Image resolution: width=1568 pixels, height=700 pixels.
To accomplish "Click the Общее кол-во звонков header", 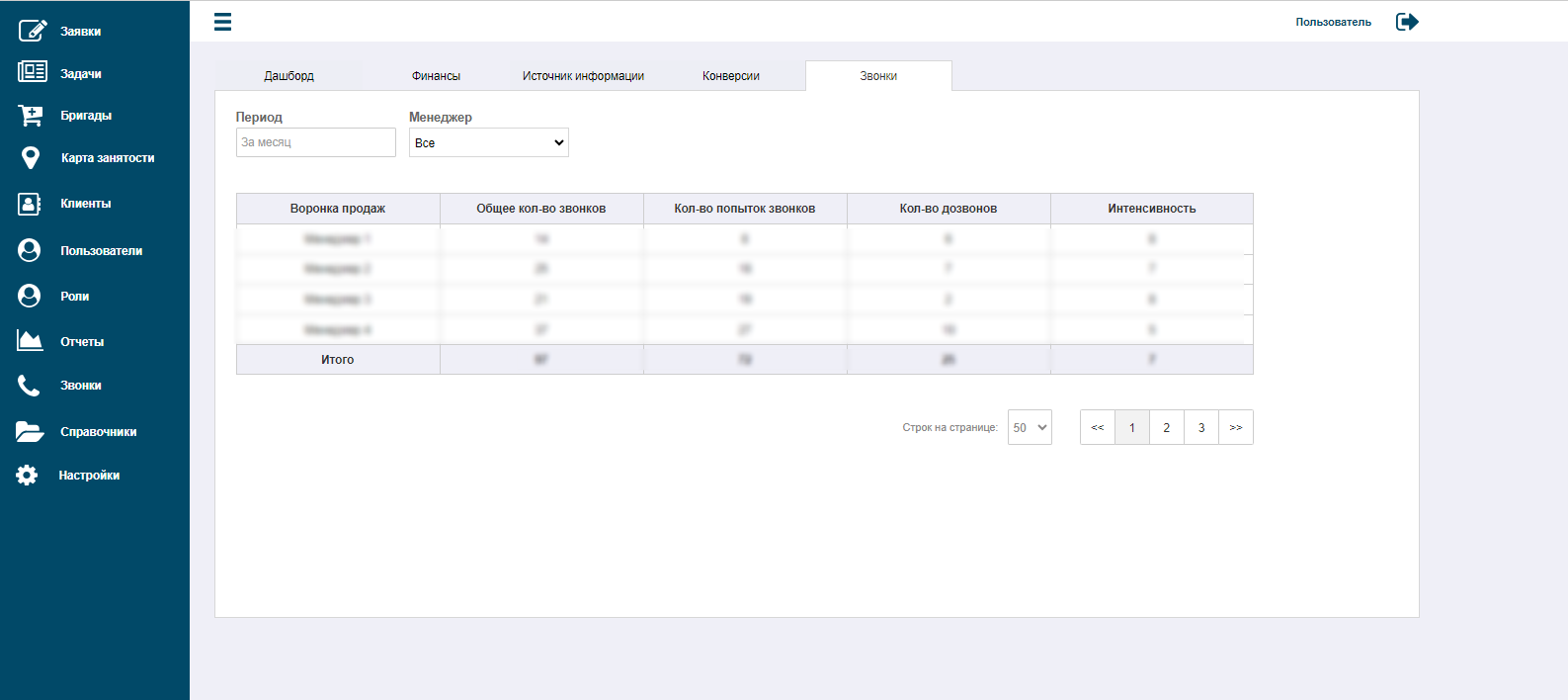I will tap(541, 209).
